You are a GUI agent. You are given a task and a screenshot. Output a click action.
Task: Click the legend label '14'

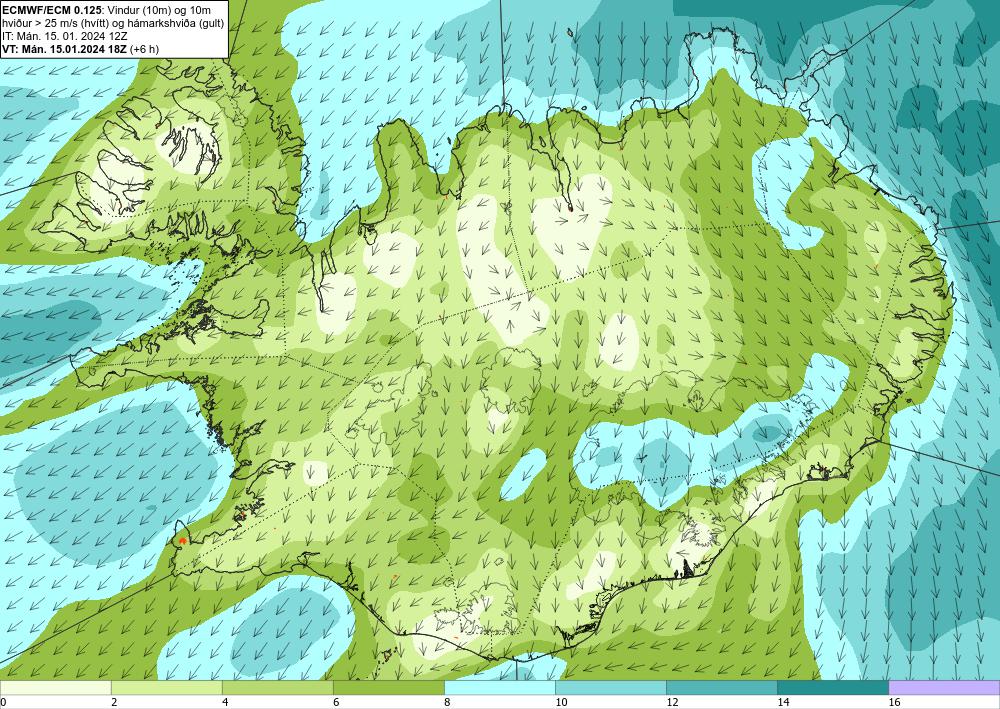click(x=783, y=702)
